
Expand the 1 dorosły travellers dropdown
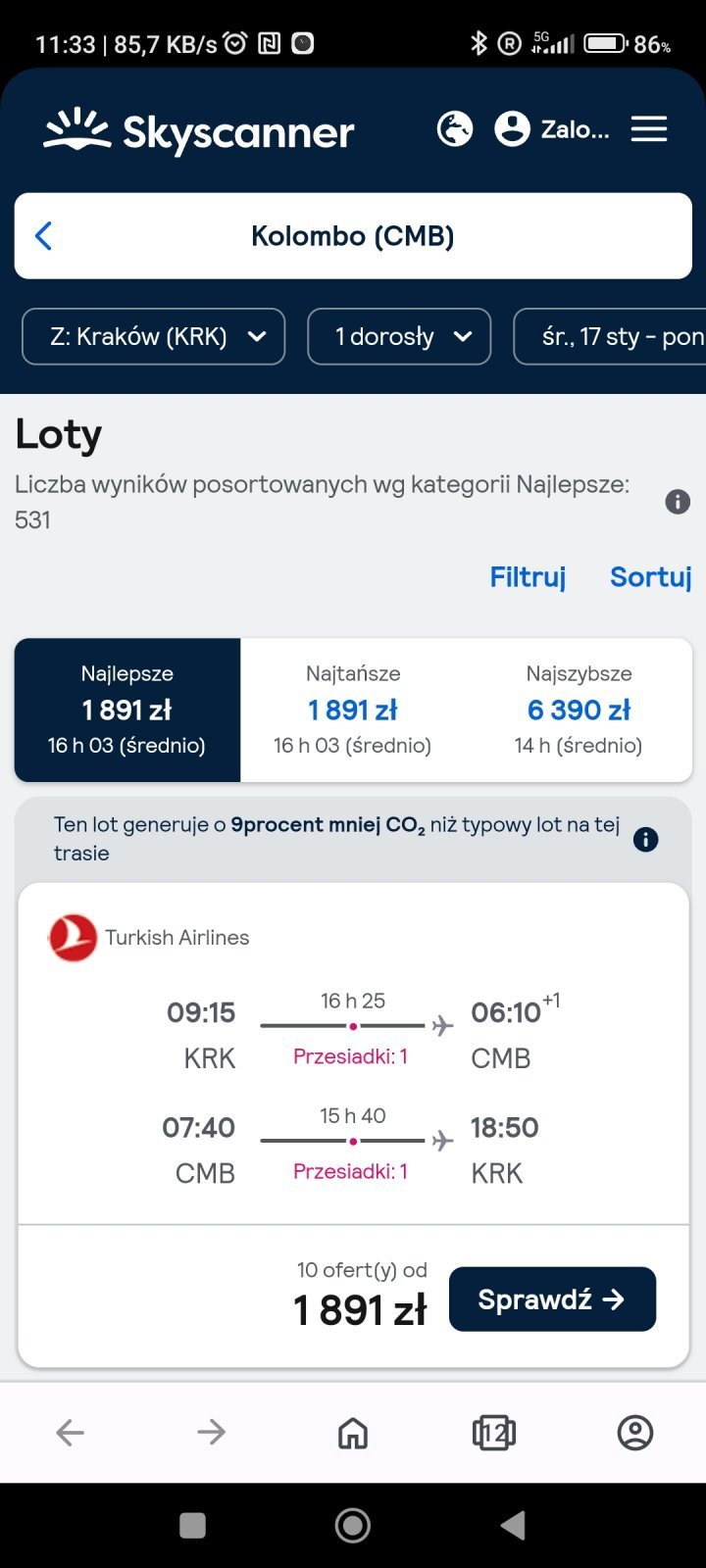(x=399, y=337)
